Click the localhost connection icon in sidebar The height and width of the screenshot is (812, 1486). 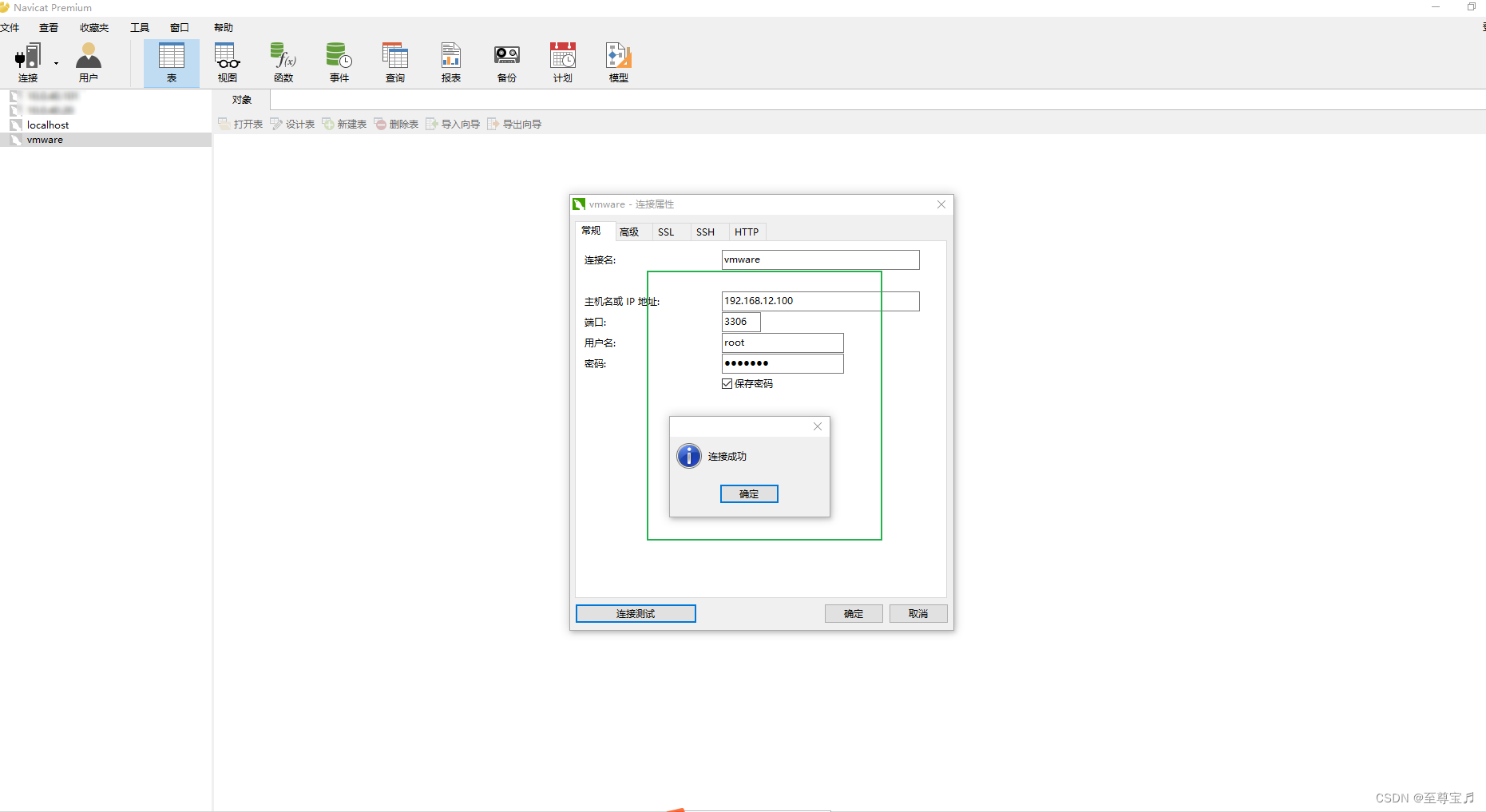tap(15, 125)
